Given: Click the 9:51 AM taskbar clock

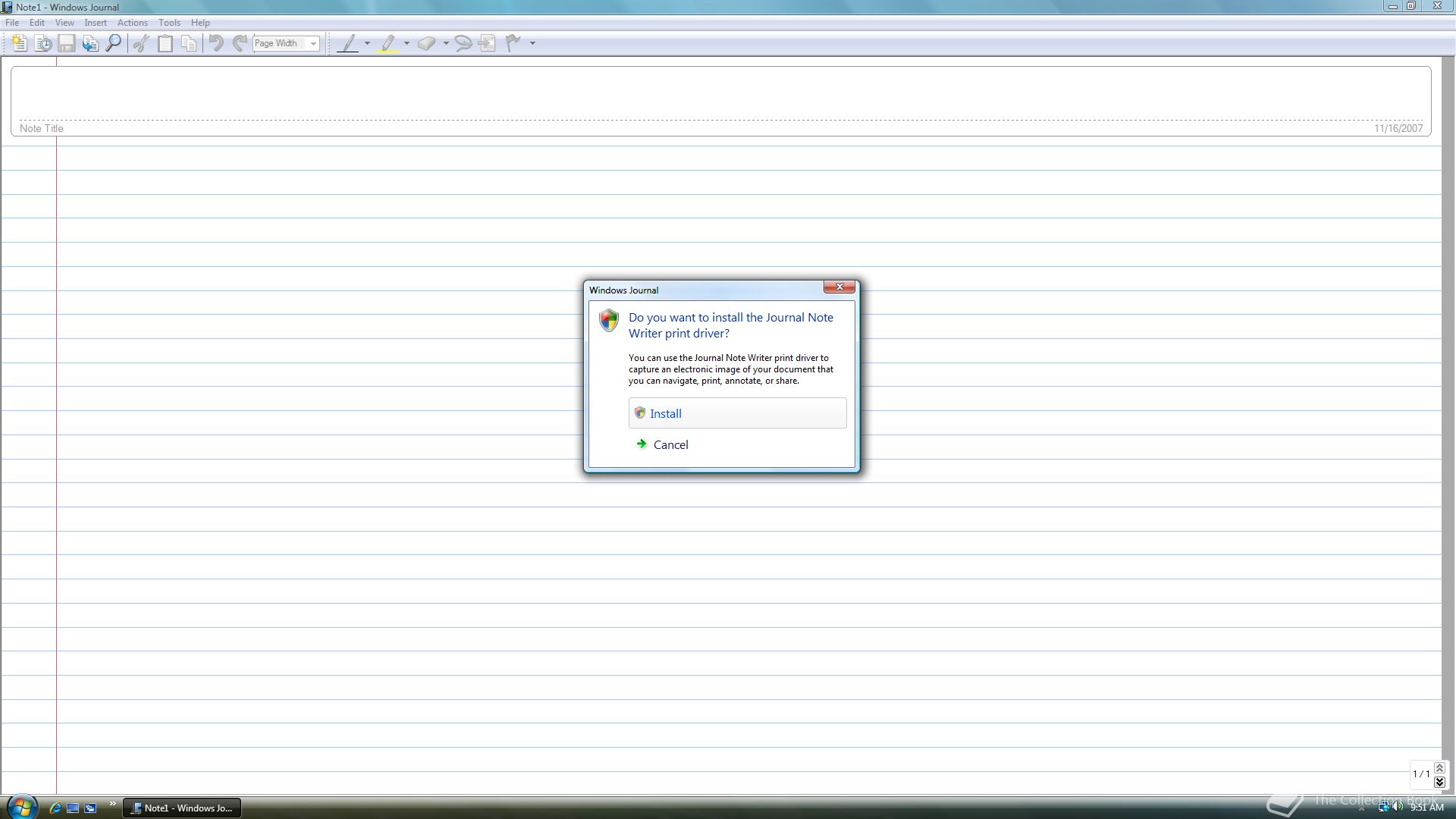Looking at the screenshot, I should click(1426, 808).
